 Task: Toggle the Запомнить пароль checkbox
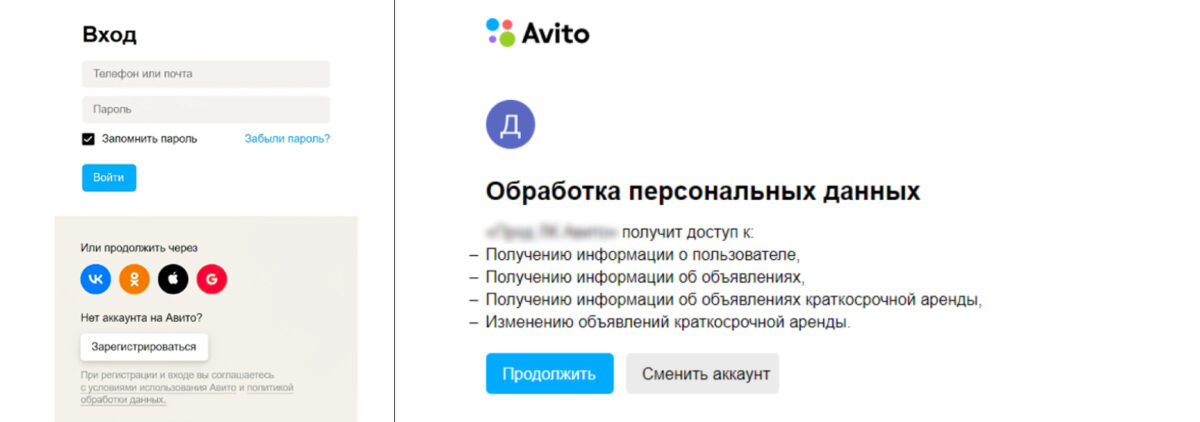tap(88, 139)
